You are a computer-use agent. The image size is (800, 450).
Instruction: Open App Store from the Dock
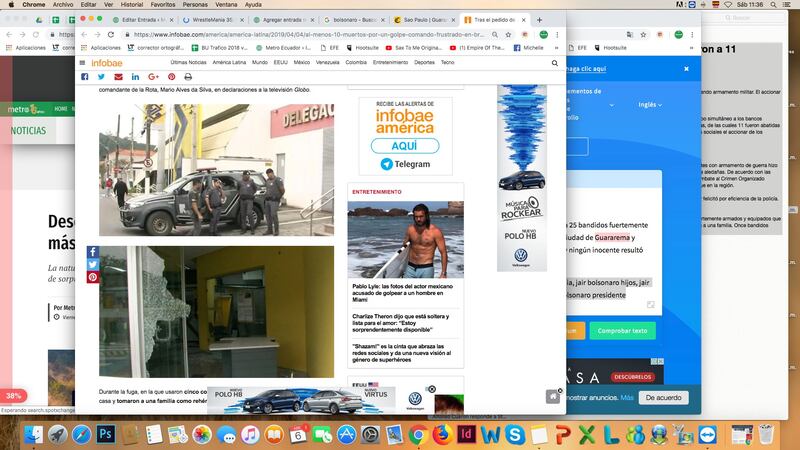(346, 435)
